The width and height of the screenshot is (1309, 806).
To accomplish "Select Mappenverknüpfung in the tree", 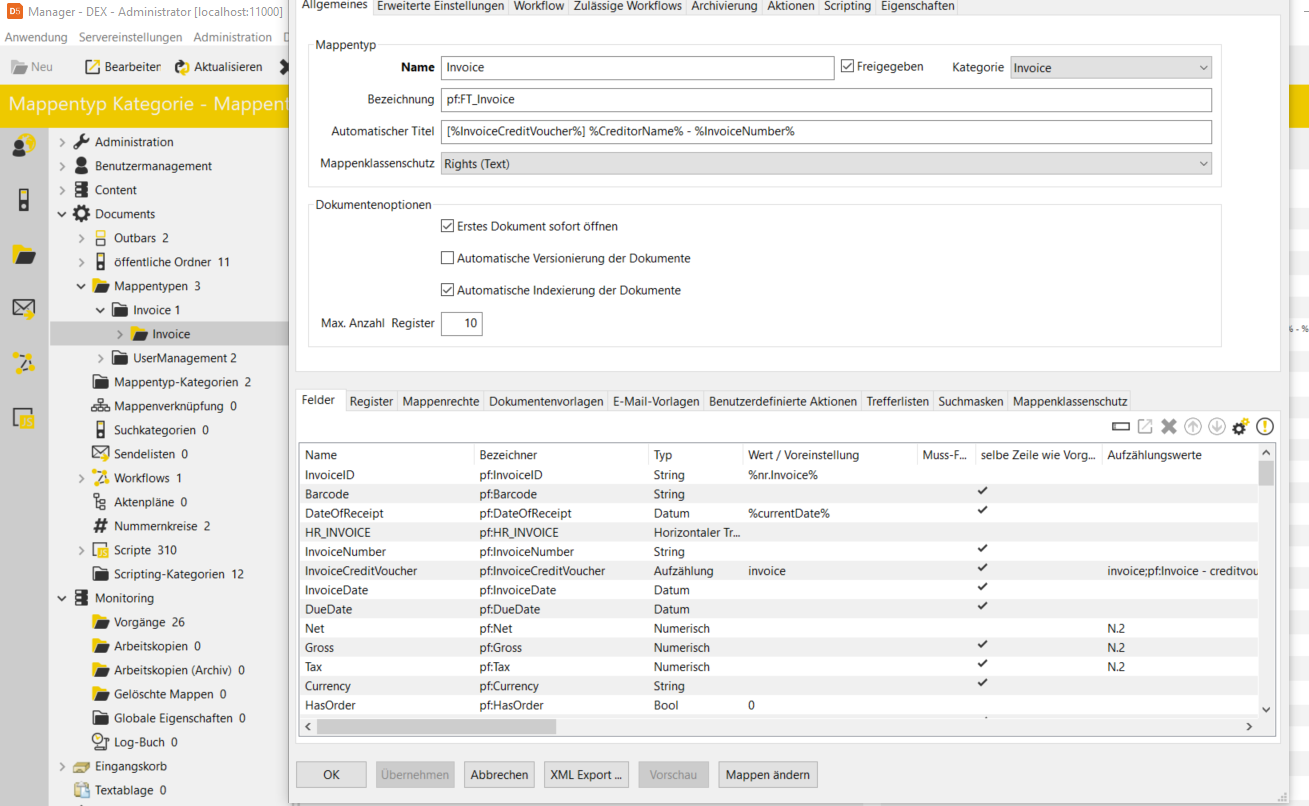I will pyautogui.click(x=175, y=406).
